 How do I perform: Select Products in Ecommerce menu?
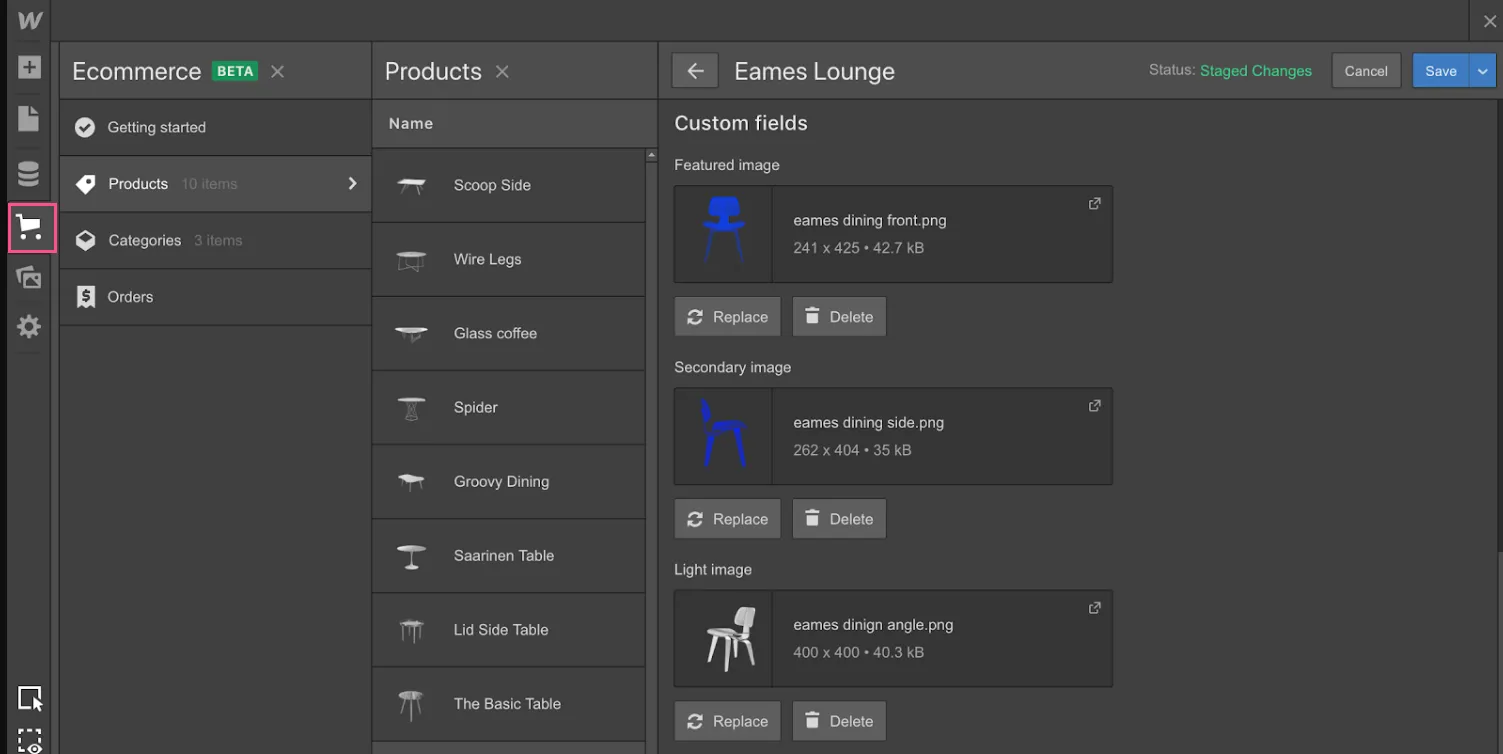[x=215, y=184]
